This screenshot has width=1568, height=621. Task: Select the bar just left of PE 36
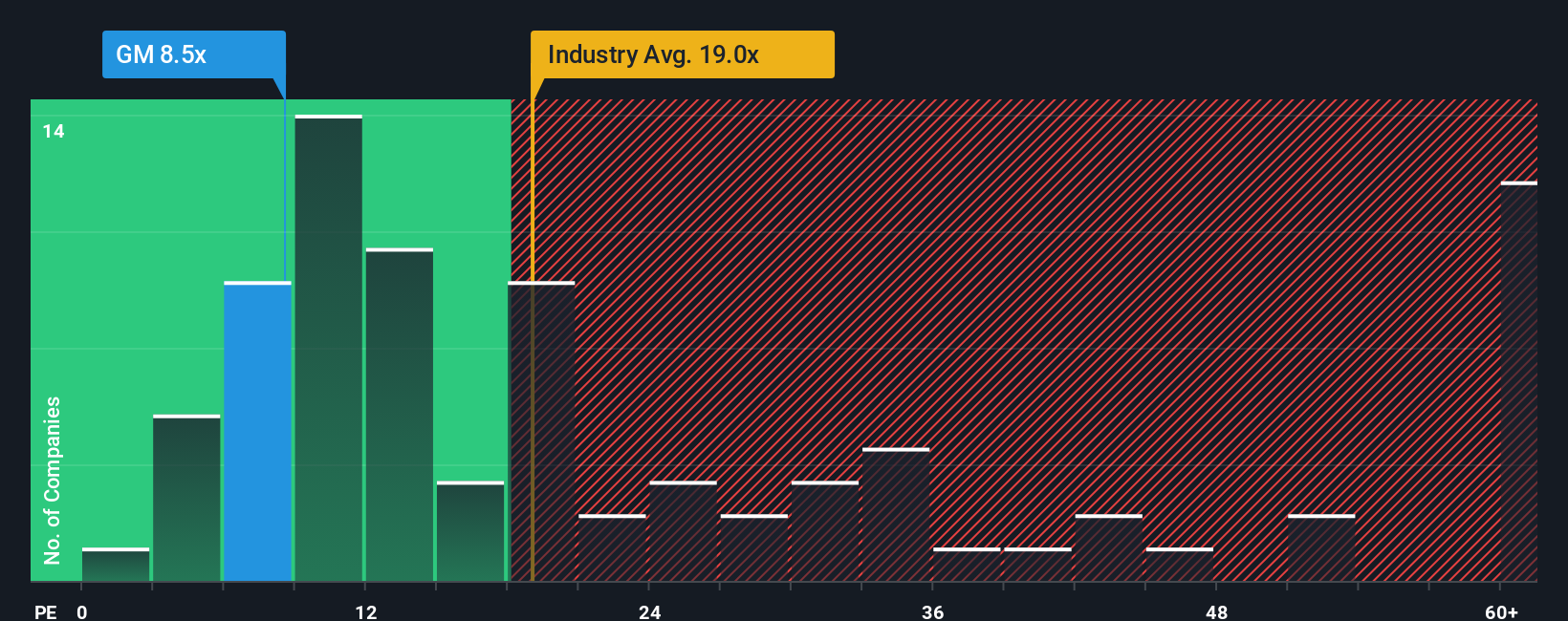pyautogui.click(x=896, y=515)
